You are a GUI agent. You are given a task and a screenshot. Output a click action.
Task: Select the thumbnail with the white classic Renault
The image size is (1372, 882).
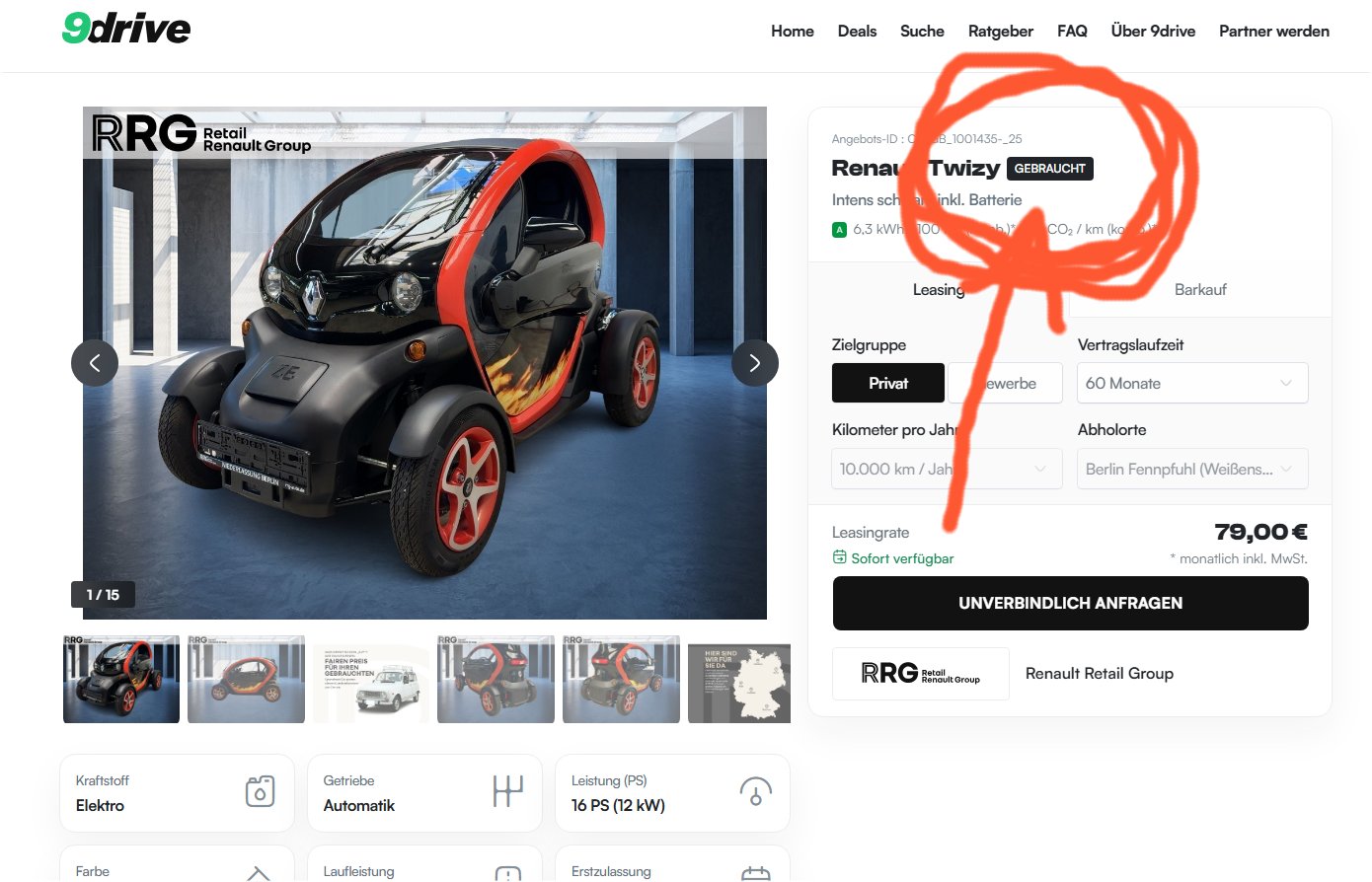[371, 679]
